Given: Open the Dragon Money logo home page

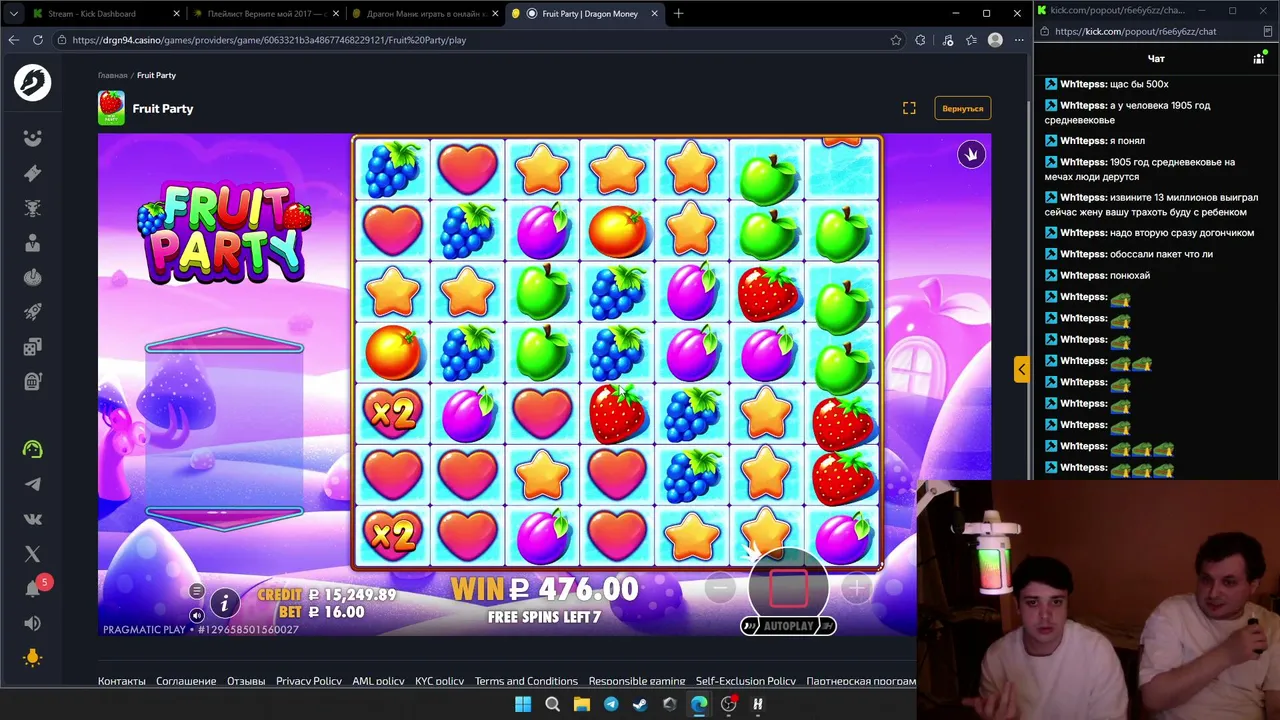Looking at the screenshot, I should 32,83.
